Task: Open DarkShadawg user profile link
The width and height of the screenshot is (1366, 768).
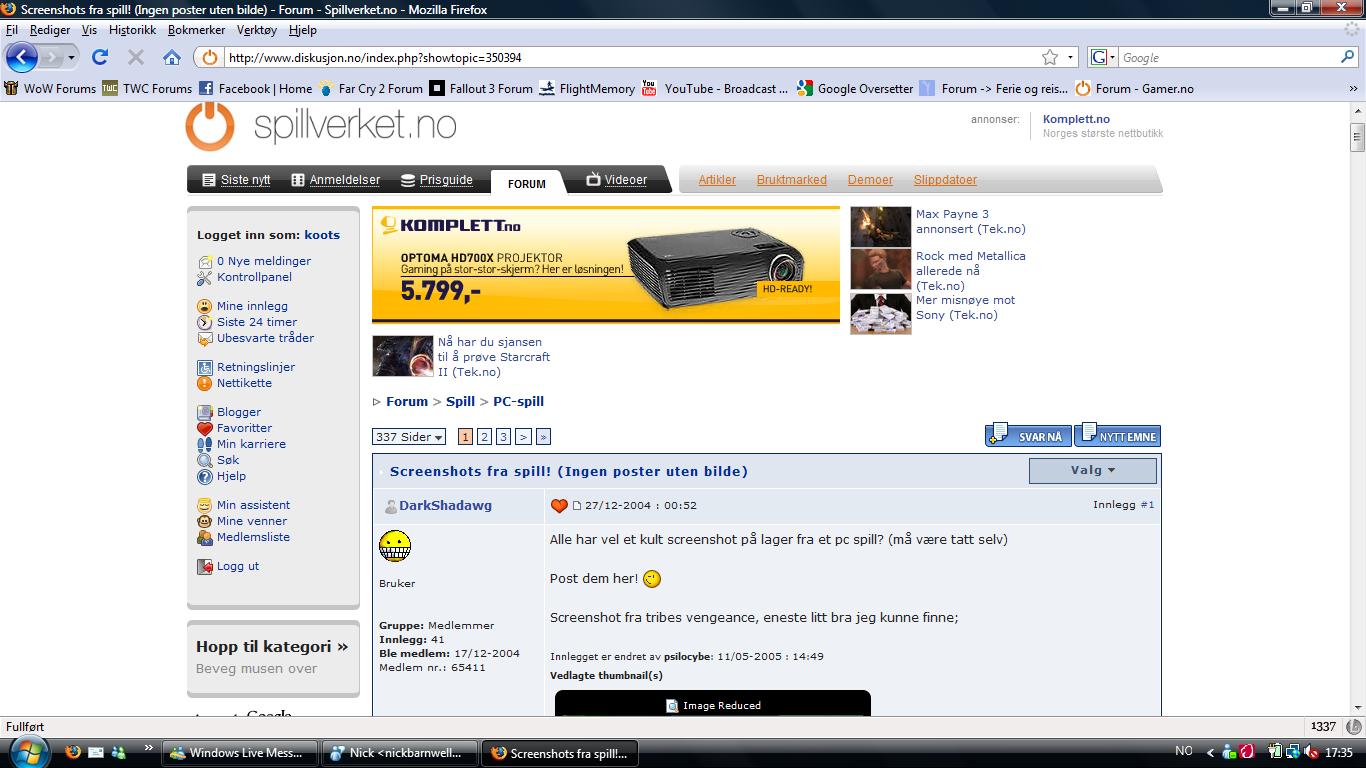Action: pyautogui.click(x=445, y=506)
